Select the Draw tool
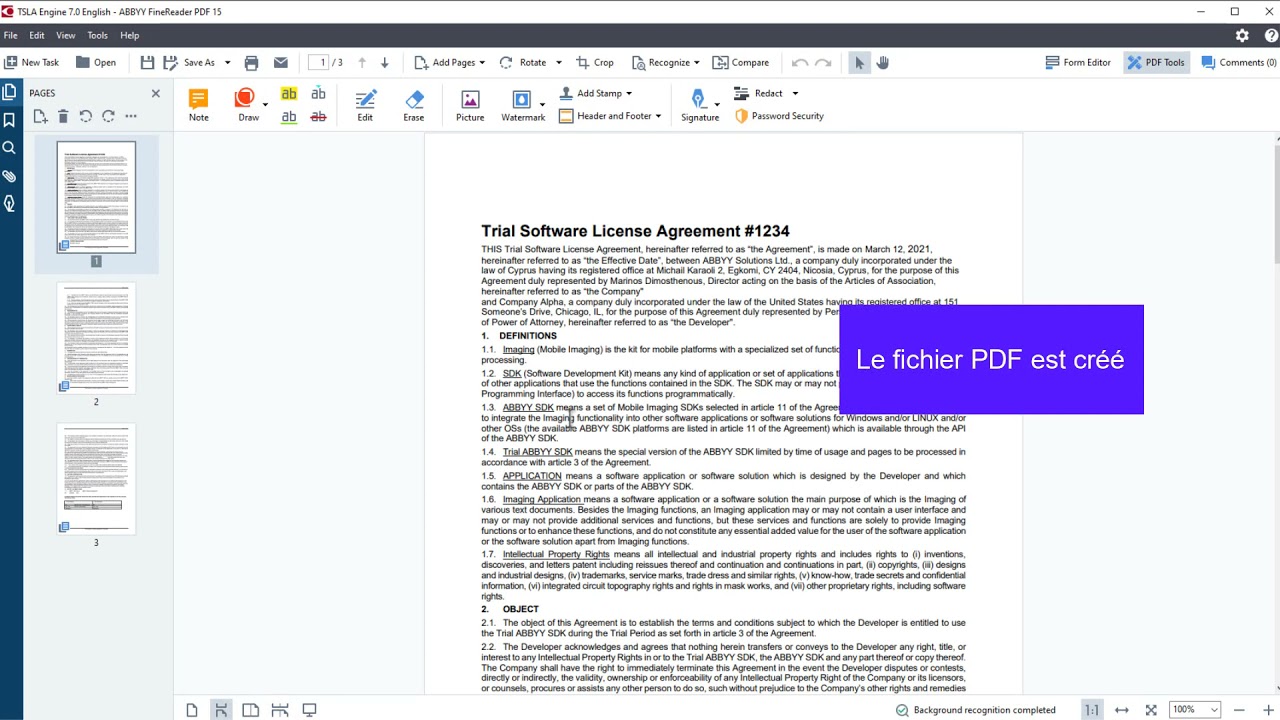 pos(246,104)
